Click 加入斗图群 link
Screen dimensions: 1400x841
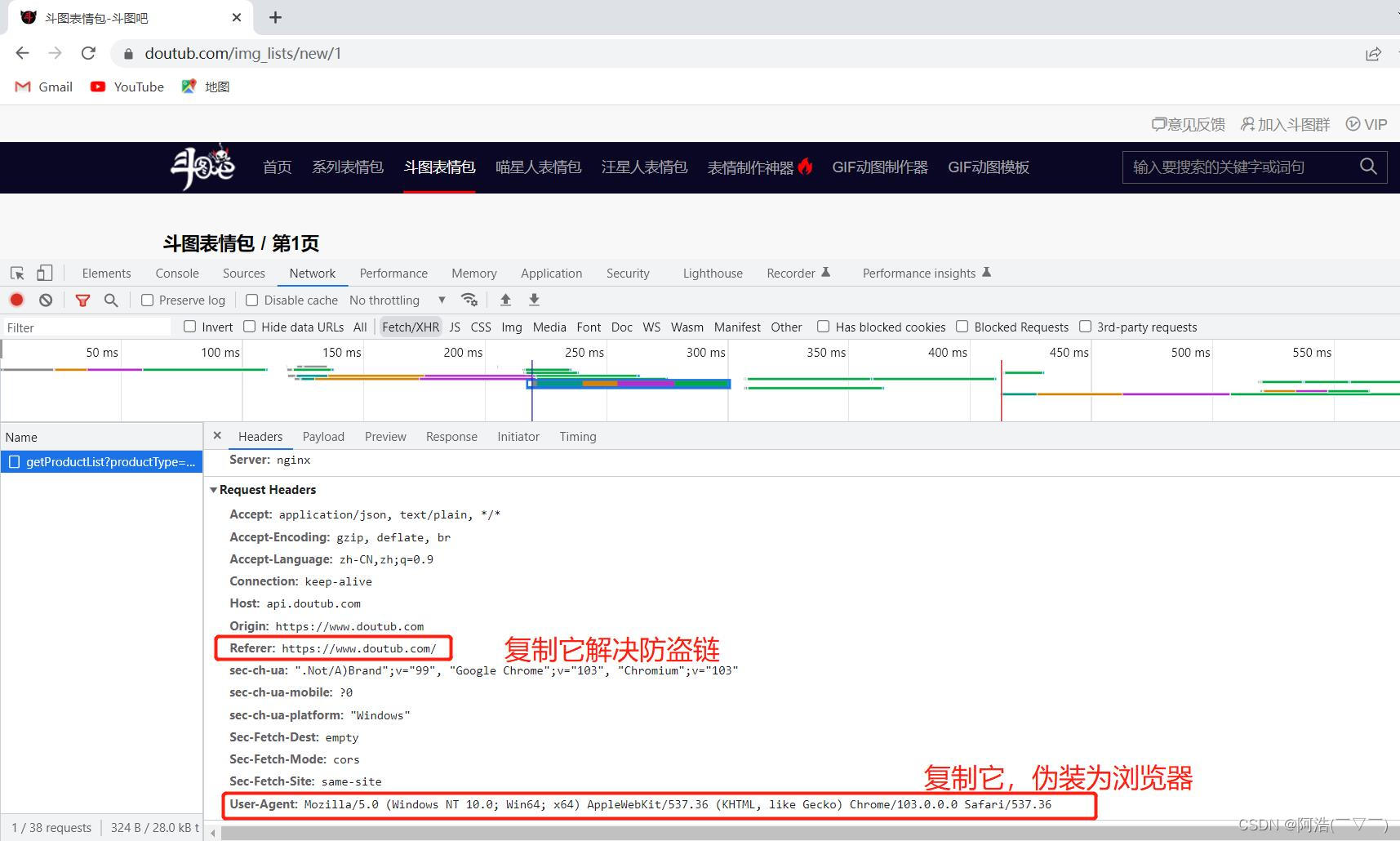[1286, 124]
